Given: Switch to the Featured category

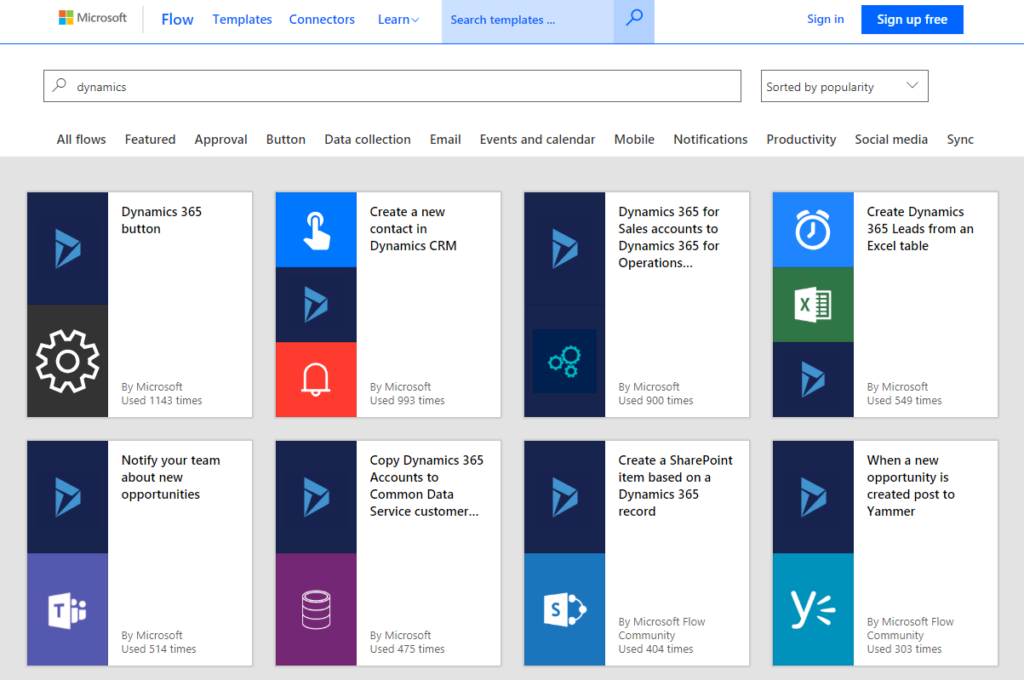Looking at the screenshot, I should [150, 139].
